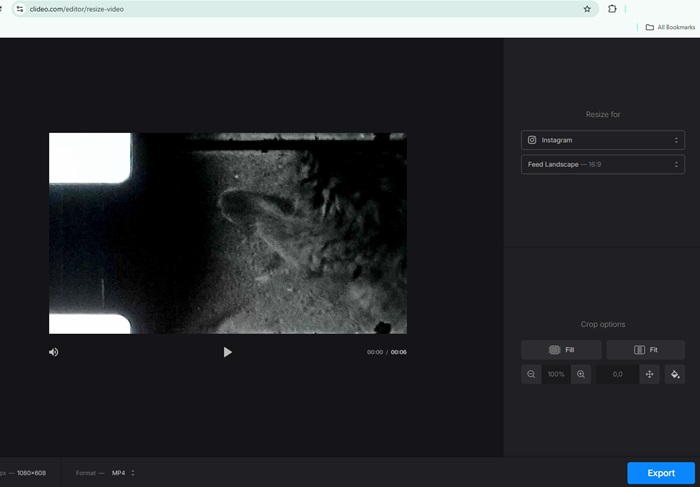Select the Fit crop option
The image size is (700, 487).
tap(646, 350)
